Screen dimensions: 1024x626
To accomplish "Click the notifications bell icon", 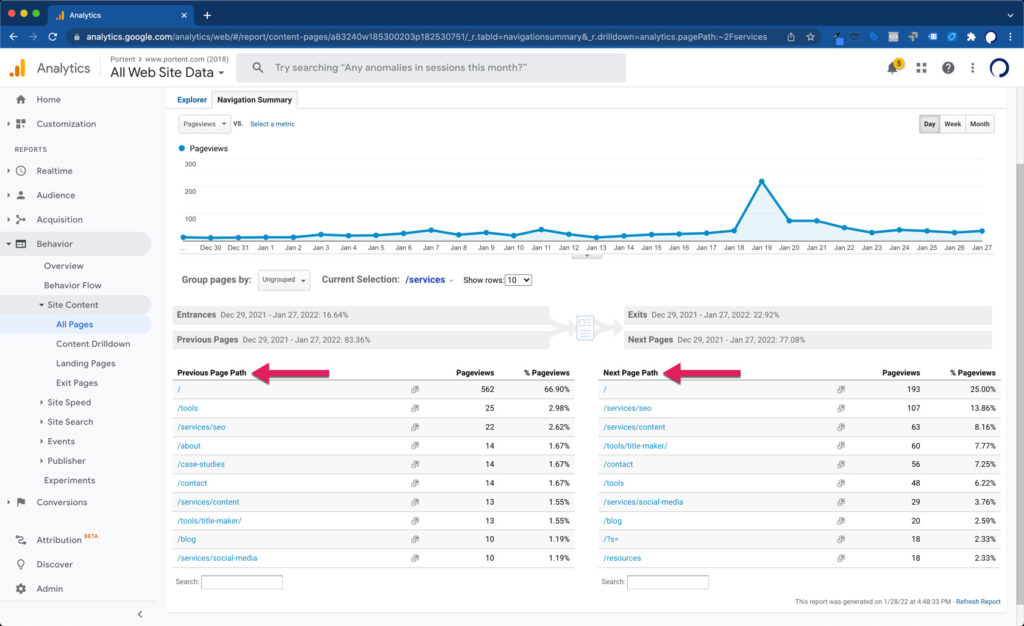I will (892, 68).
